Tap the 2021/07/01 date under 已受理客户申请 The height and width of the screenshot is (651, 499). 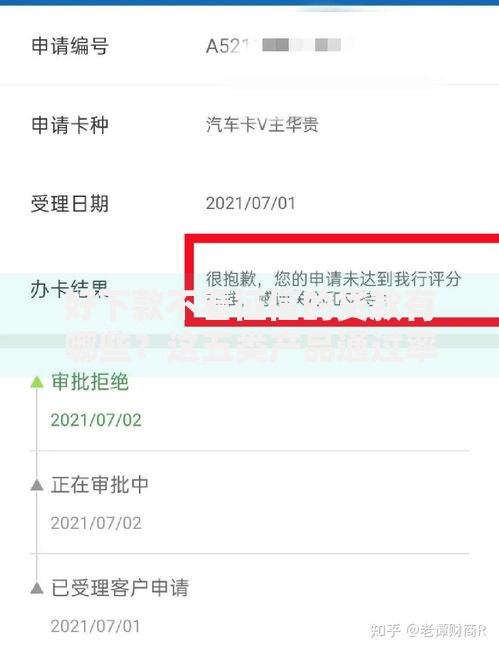point(95,626)
